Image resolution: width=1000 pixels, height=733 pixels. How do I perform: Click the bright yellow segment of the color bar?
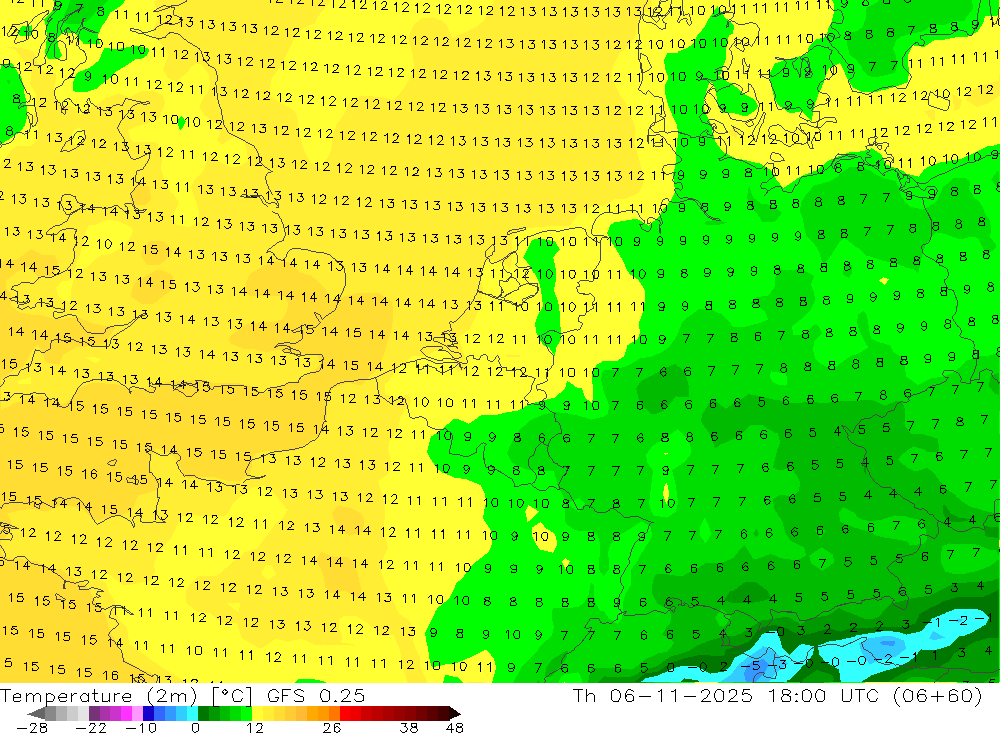pos(257,713)
